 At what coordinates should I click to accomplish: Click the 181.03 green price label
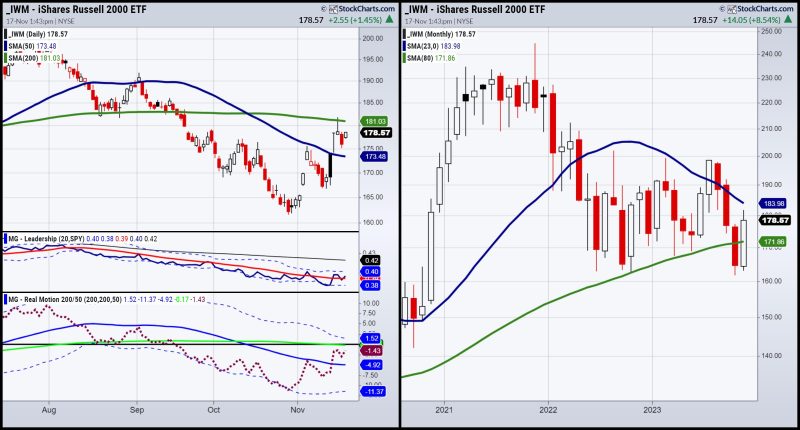(375, 121)
